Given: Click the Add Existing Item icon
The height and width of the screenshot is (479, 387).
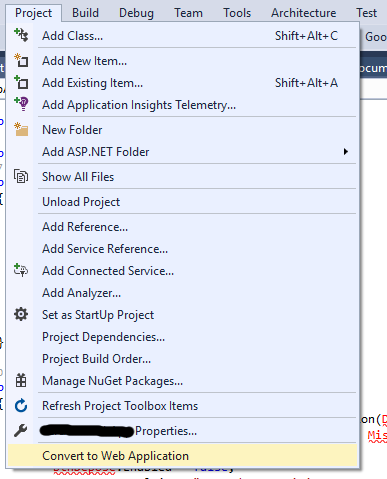Looking at the screenshot, I should [21, 82].
